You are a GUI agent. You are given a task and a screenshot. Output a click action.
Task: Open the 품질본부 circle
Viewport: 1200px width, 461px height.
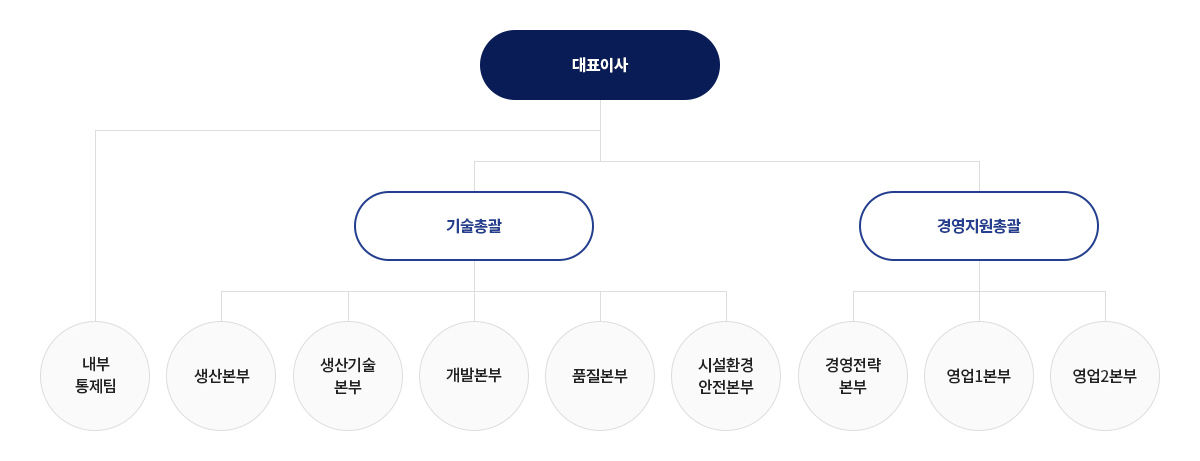600,376
